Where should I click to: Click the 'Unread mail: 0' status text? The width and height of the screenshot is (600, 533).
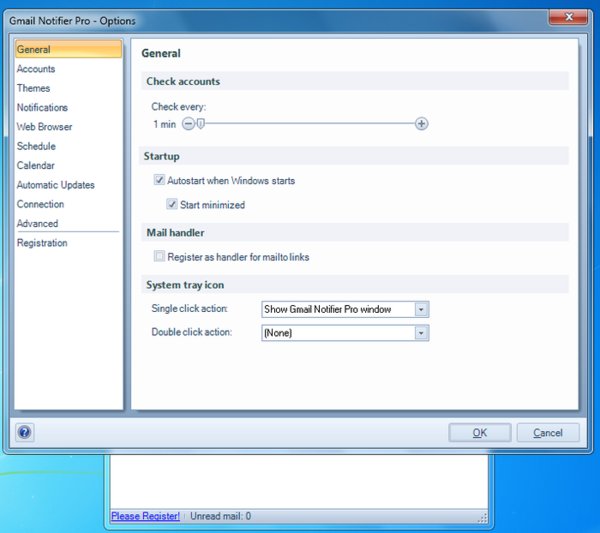coord(221,516)
